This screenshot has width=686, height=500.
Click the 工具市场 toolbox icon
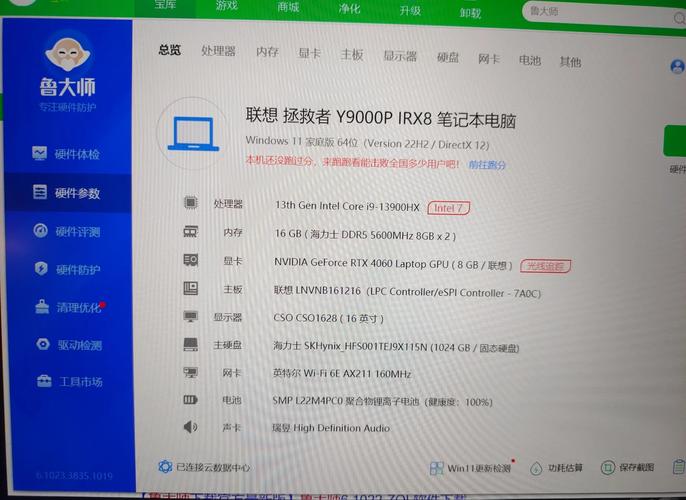(x=43, y=381)
